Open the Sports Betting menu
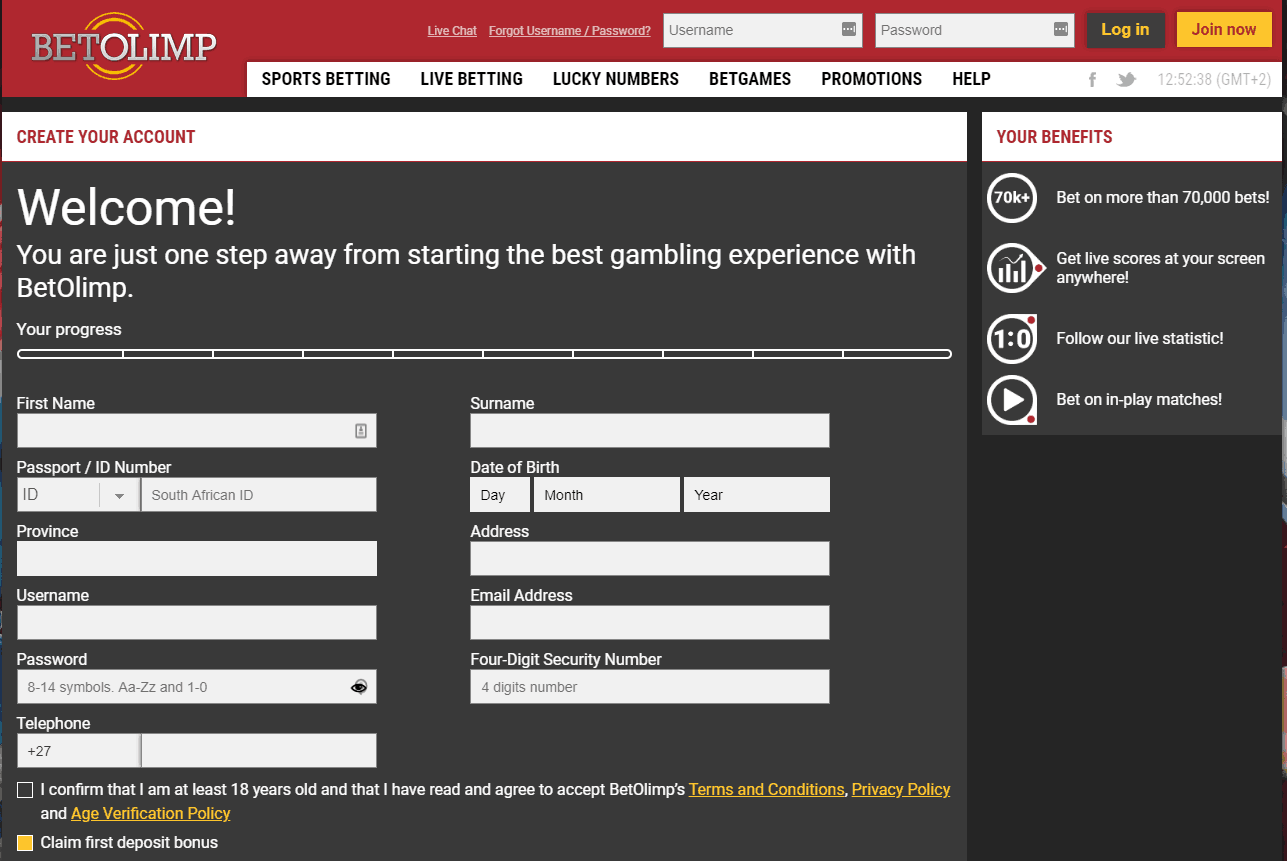This screenshot has height=861, width=1287. click(326, 79)
